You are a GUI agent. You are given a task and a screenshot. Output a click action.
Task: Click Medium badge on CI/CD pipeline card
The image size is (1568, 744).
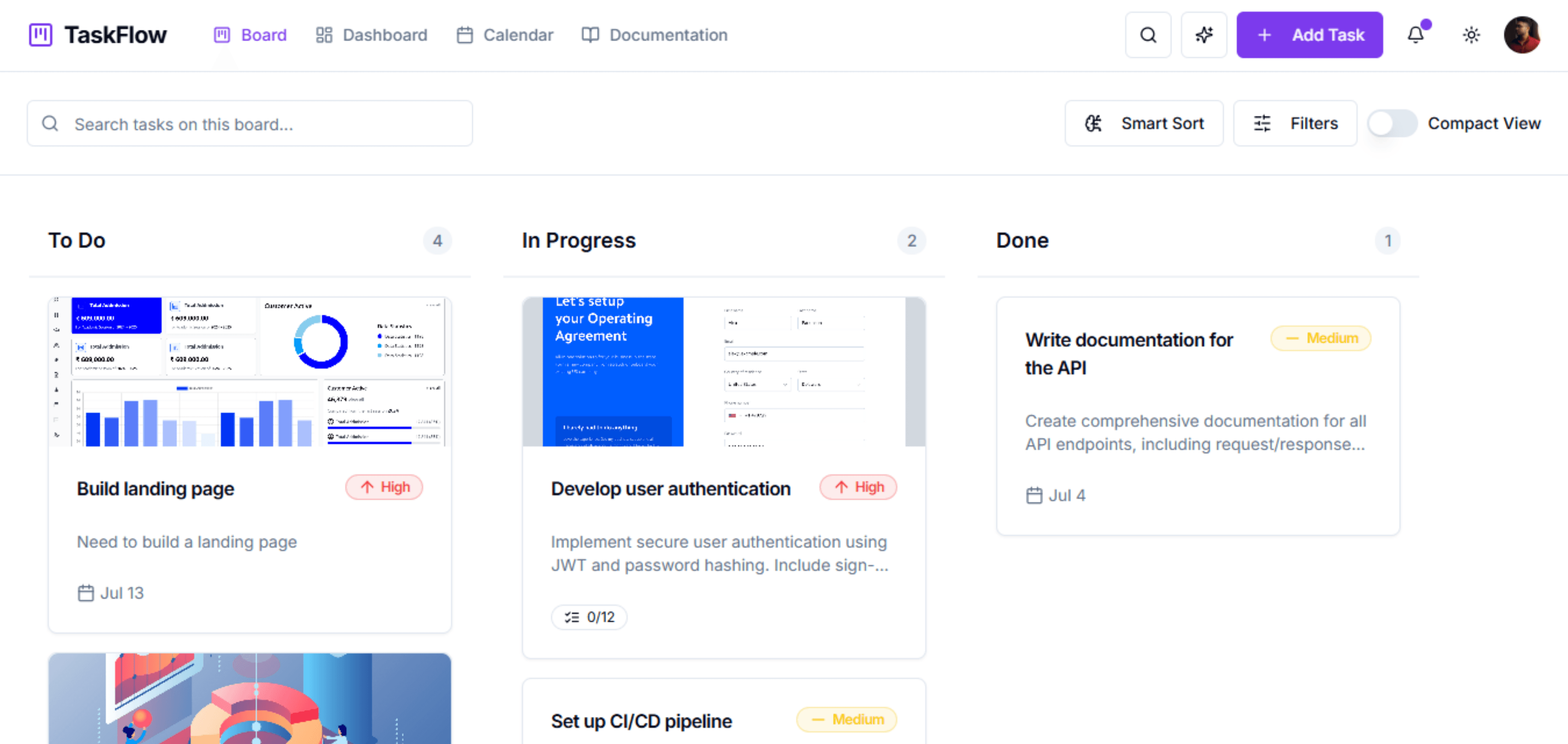[x=846, y=719]
